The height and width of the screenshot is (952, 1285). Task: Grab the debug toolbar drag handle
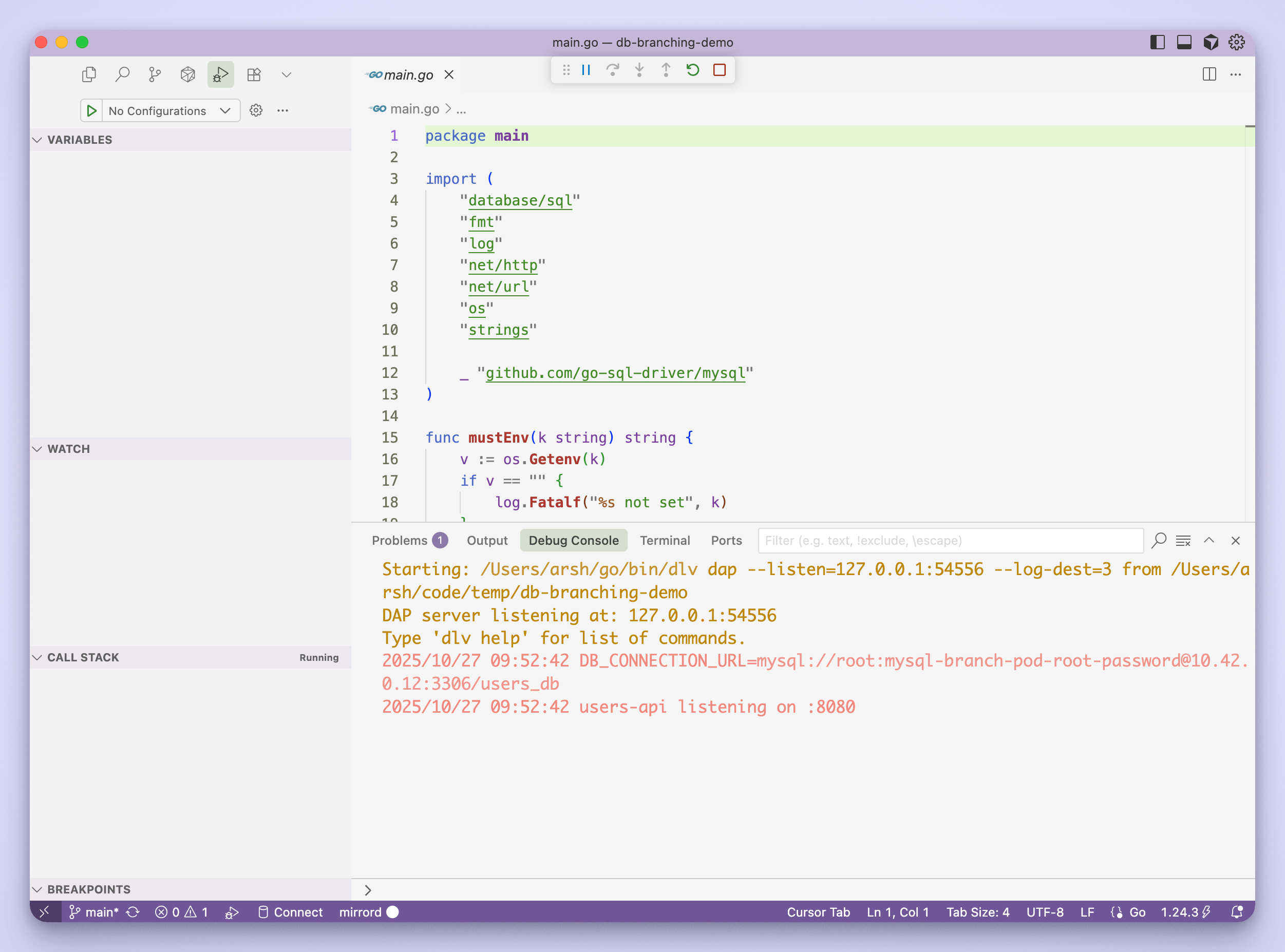click(x=566, y=70)
